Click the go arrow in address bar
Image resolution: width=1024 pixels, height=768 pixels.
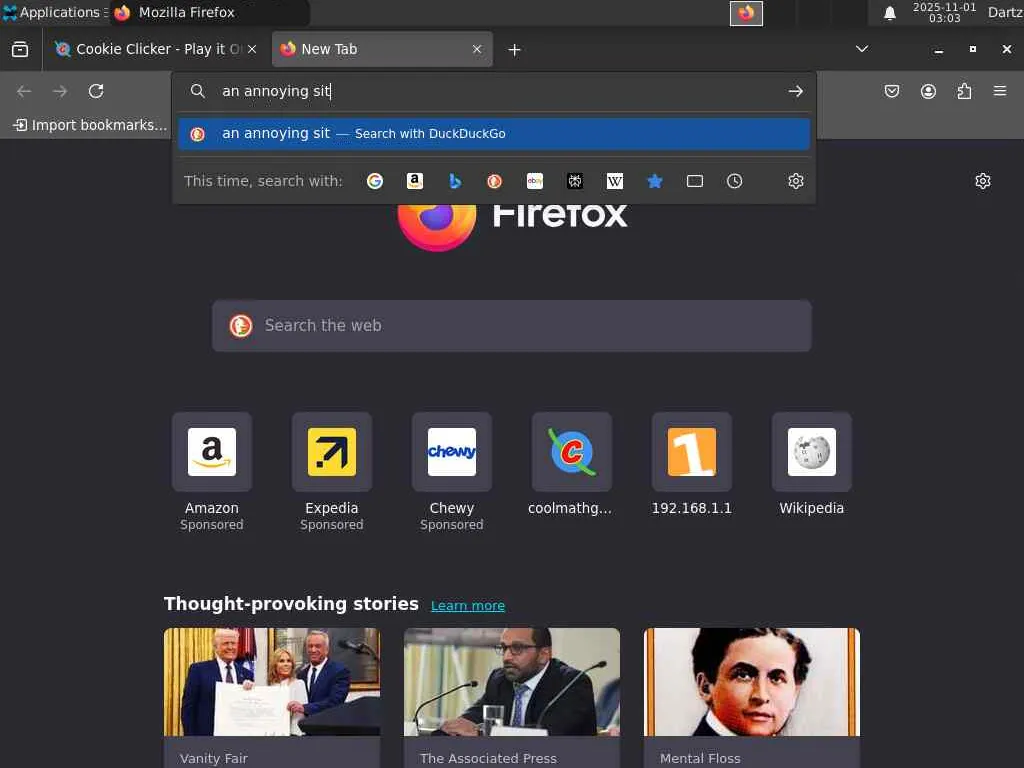click(795, 91)
